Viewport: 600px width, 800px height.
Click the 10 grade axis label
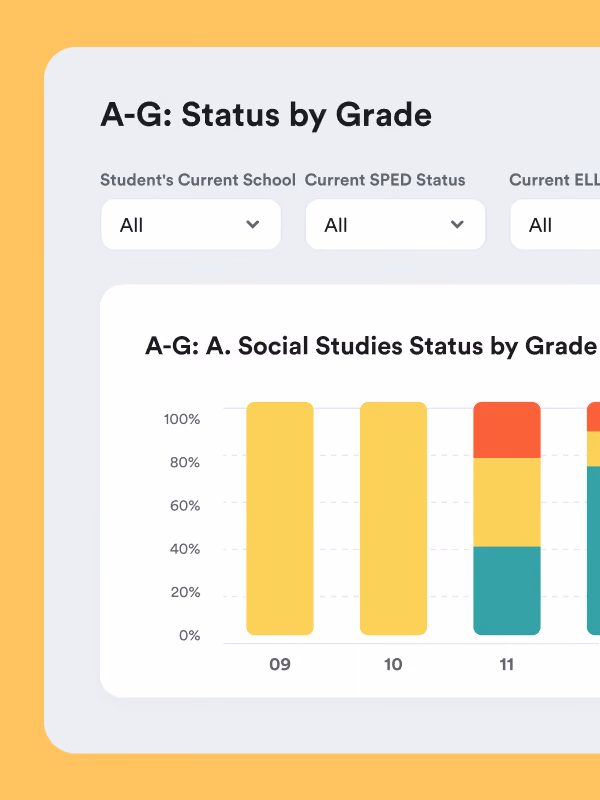click(393, 664)
